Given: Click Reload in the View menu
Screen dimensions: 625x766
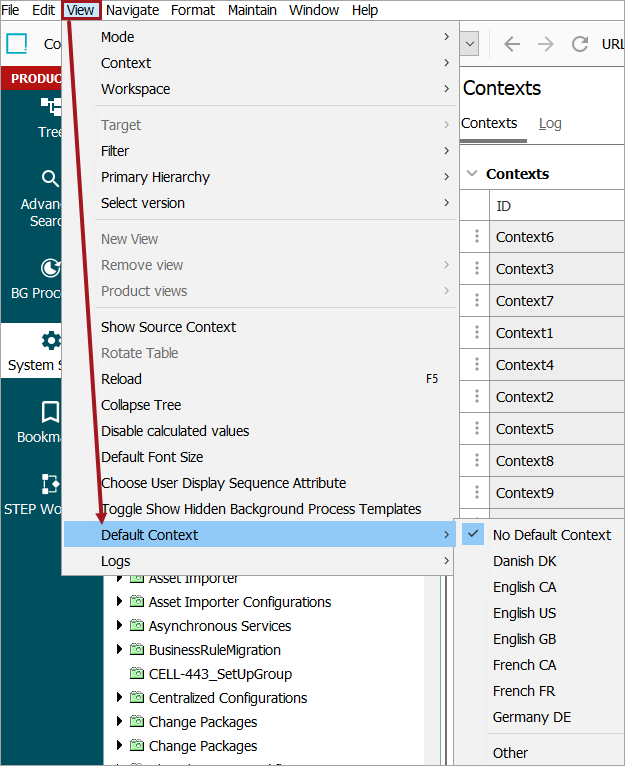Looking at the screenshot, I should 121,379.
